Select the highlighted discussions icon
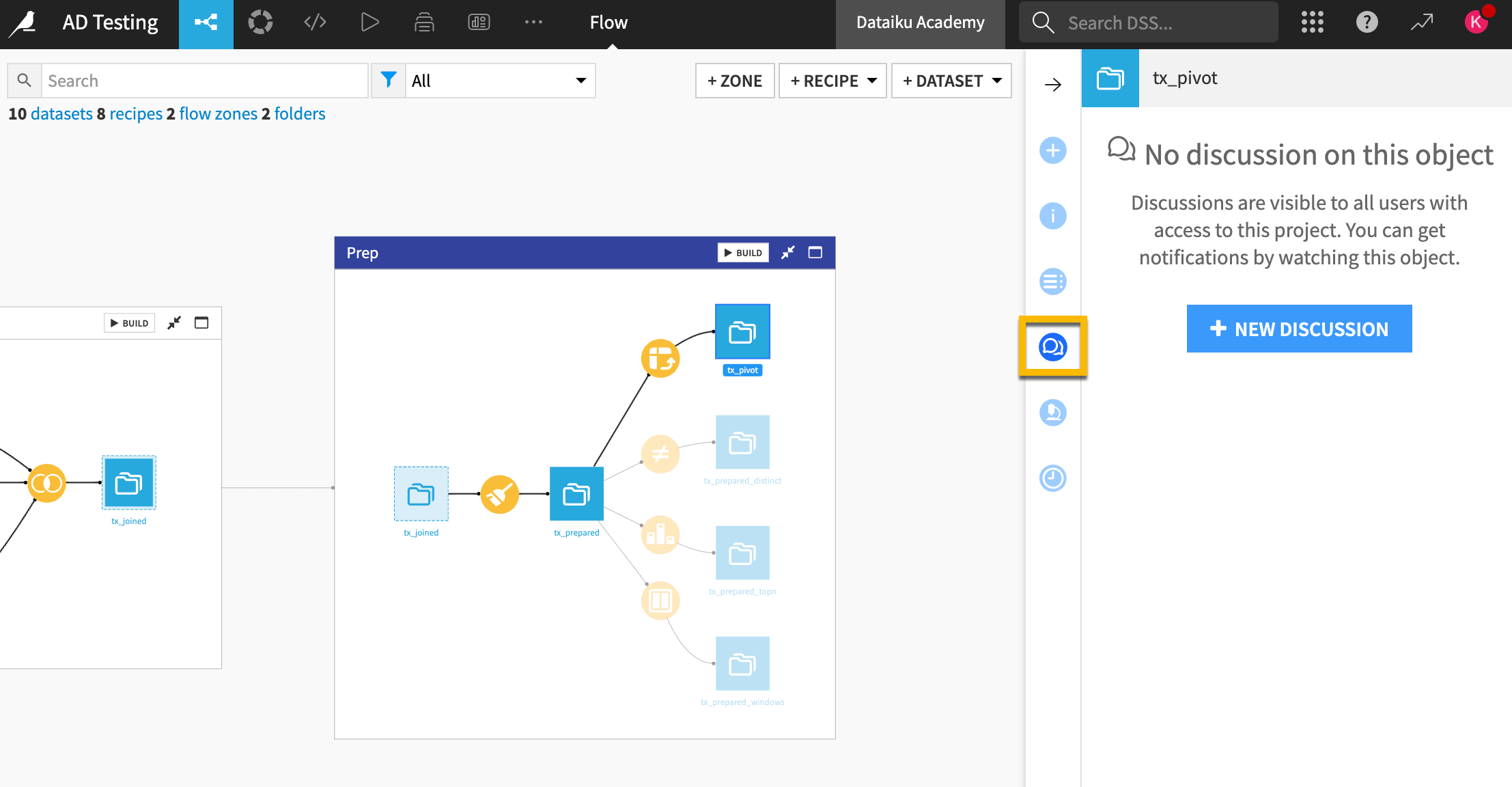 (x=1052, y=347)
